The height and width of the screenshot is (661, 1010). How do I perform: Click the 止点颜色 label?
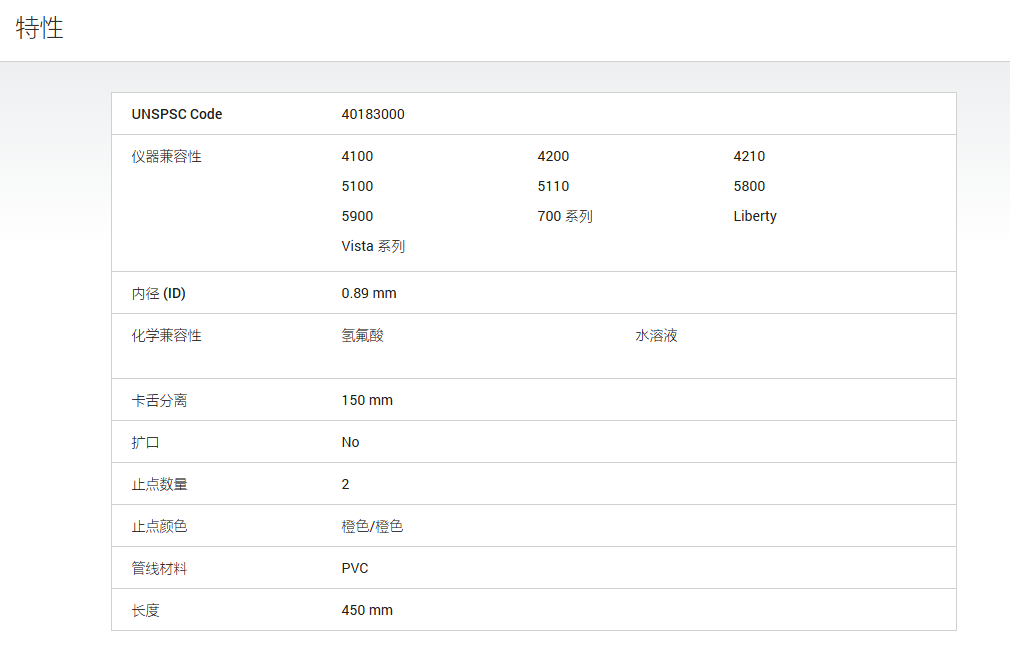(159, 526)
